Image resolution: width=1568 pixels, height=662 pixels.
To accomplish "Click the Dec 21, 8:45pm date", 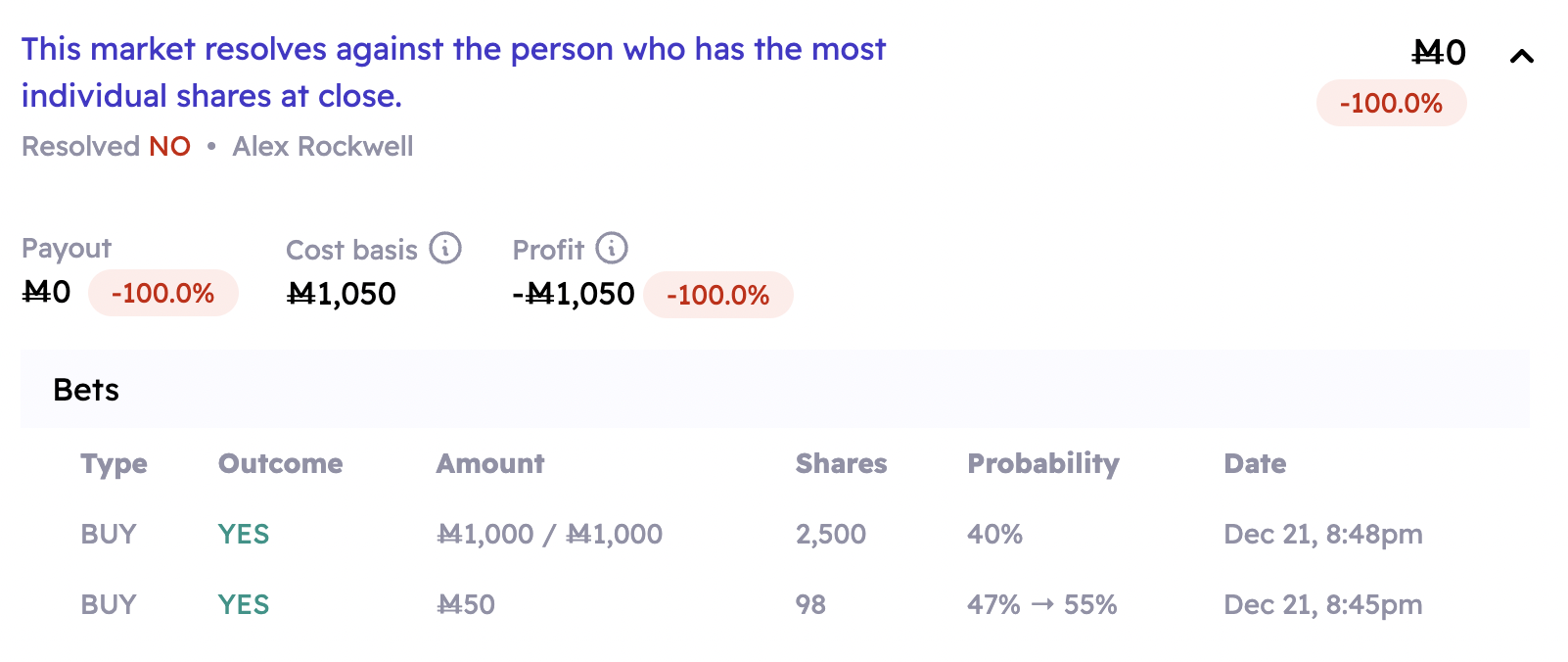I will (x=1322, y=605).
